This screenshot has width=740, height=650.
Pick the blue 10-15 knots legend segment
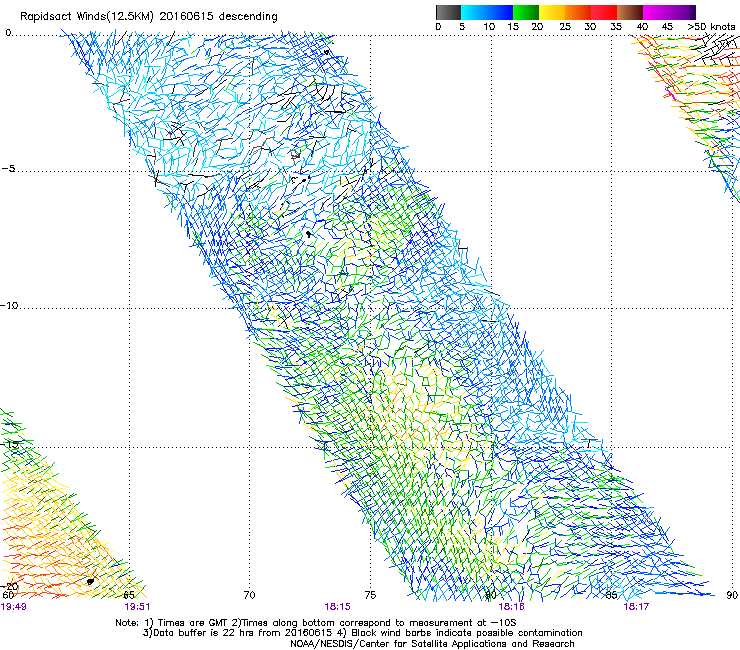pos(500,12)
